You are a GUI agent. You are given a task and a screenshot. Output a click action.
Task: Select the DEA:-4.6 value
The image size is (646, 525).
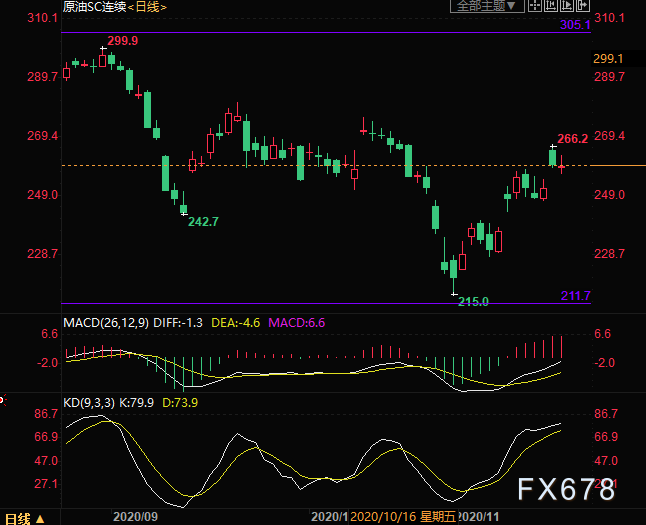coord(236,323)
